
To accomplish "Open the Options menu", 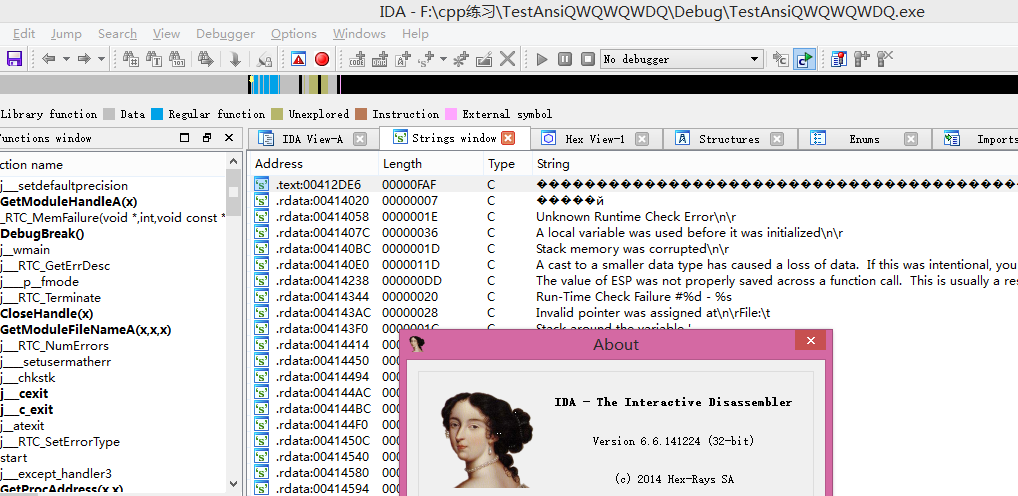I will tap(294, 34).
